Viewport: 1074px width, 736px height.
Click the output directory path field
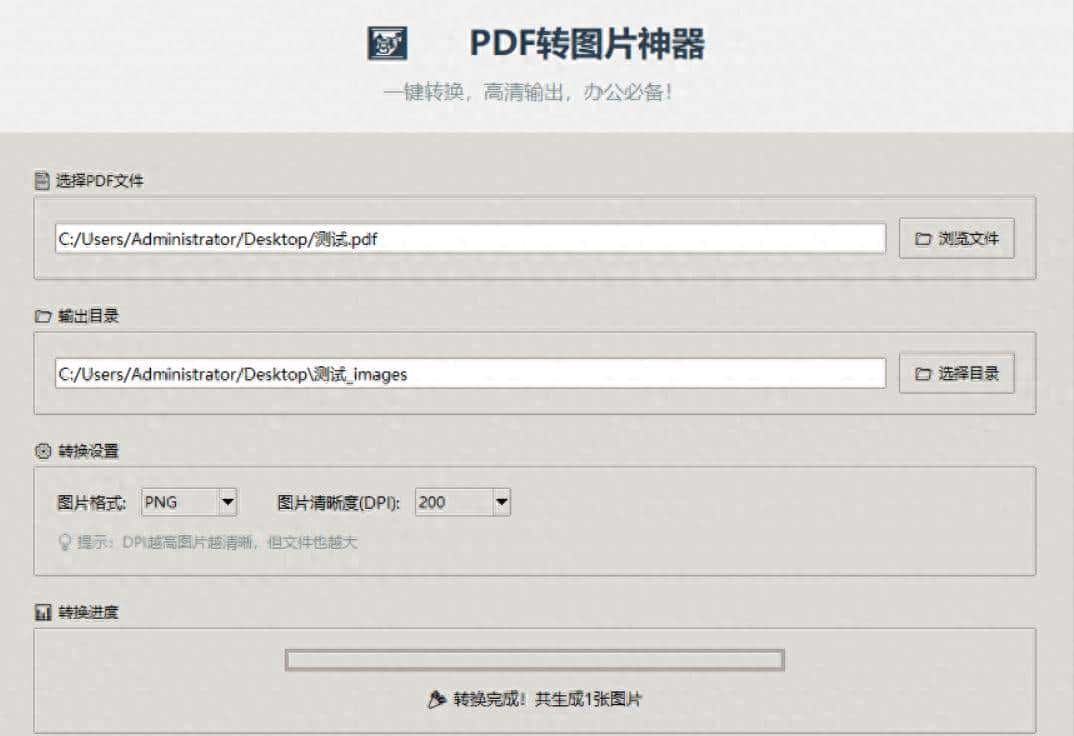tap(471, 374)
